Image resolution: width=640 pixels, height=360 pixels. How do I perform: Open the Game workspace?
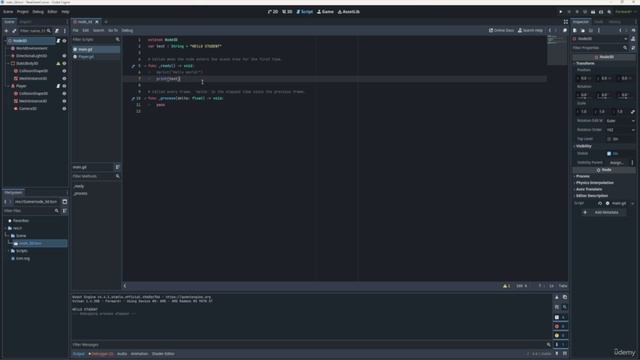(x=325, y=12)
